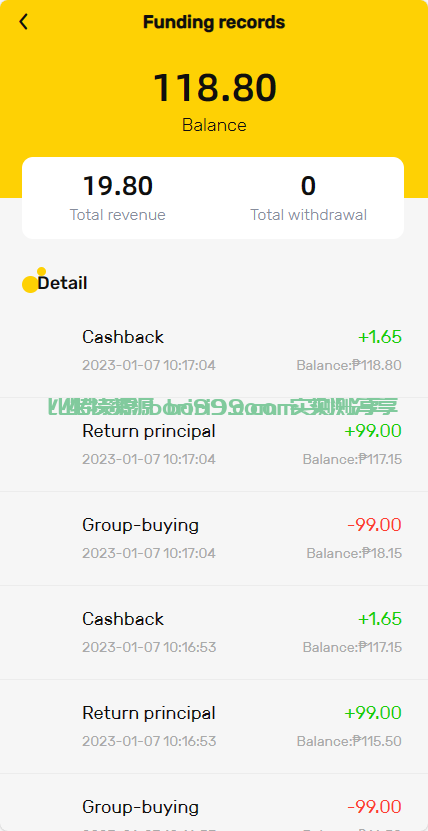This screenshot has width=428, height=831.
Task: Click the Balance label under 118.80
Action: 214,125
